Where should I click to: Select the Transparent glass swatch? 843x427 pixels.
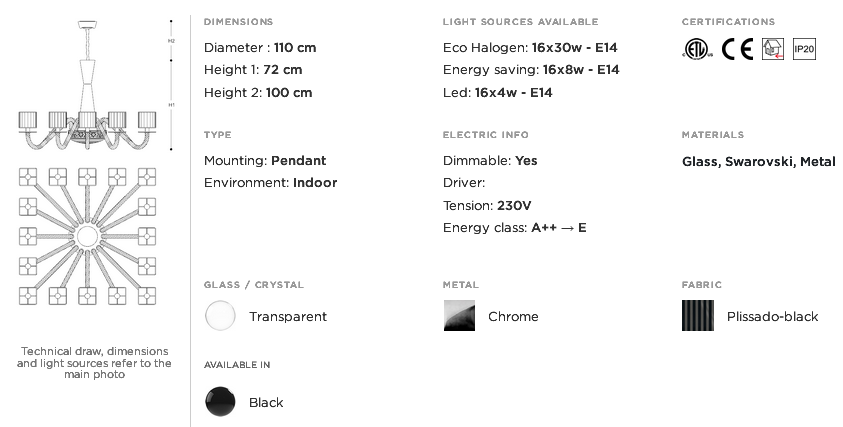(220, 316)
